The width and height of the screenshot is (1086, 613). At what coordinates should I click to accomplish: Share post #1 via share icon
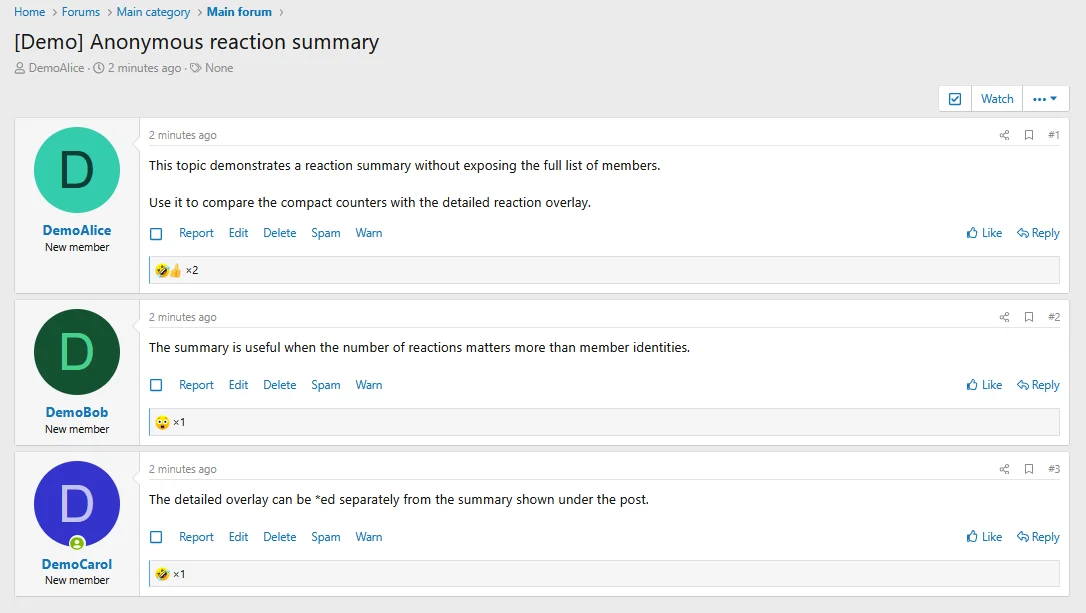click(x=1004, y=135)
